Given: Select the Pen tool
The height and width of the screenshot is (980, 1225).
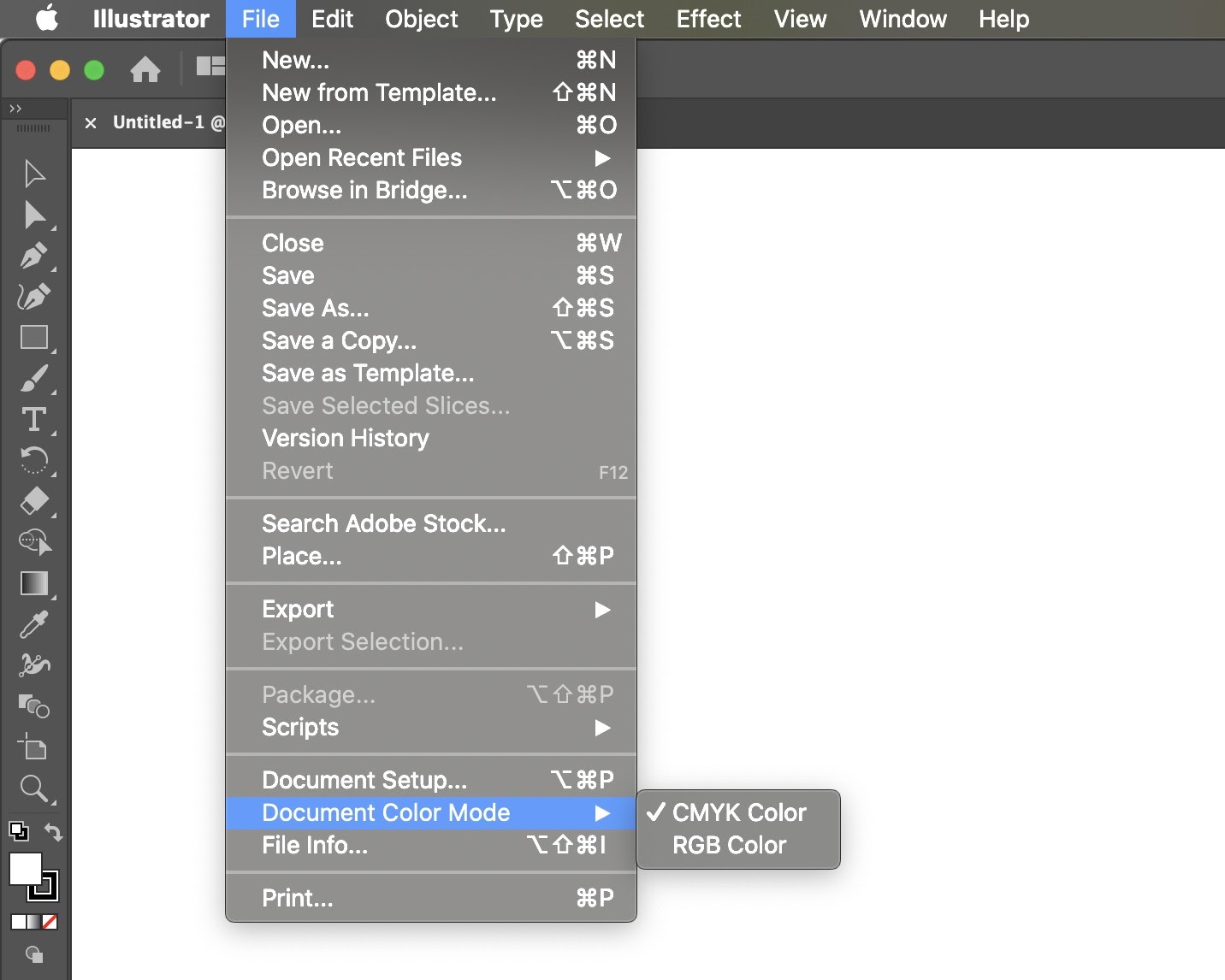Looking at the screenshot, I should point(34,256).
